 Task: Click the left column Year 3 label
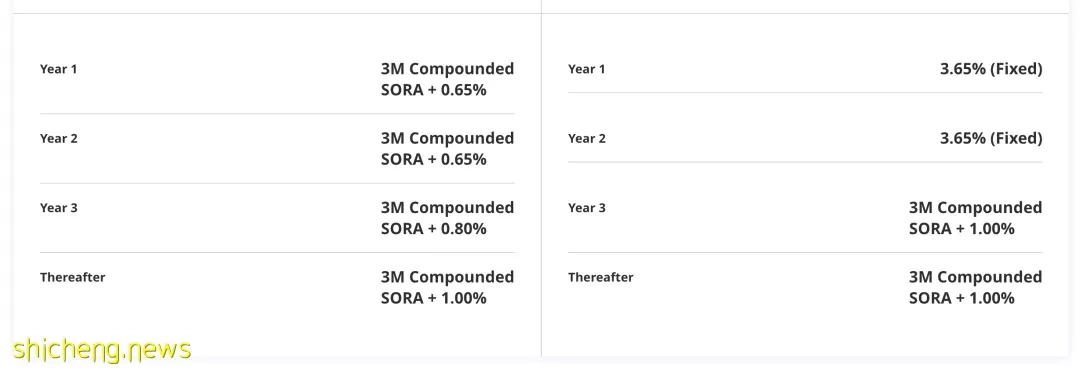(x=59, y=208)
